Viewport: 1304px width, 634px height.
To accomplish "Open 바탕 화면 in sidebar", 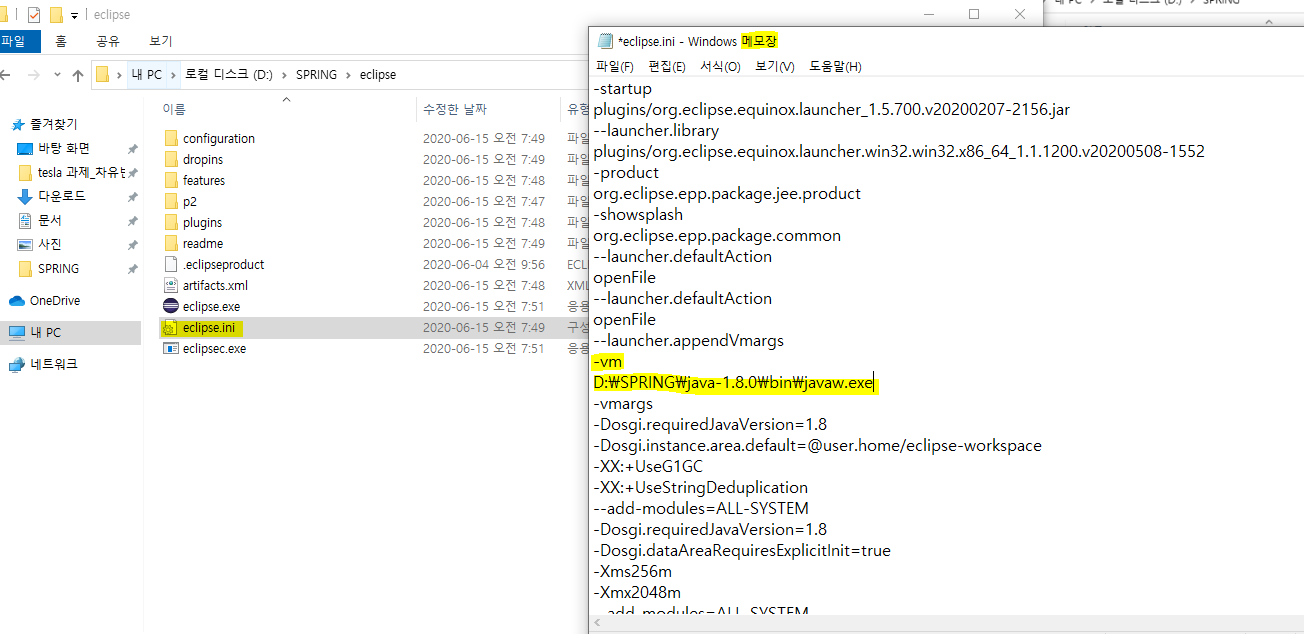I will click(64, 148).
